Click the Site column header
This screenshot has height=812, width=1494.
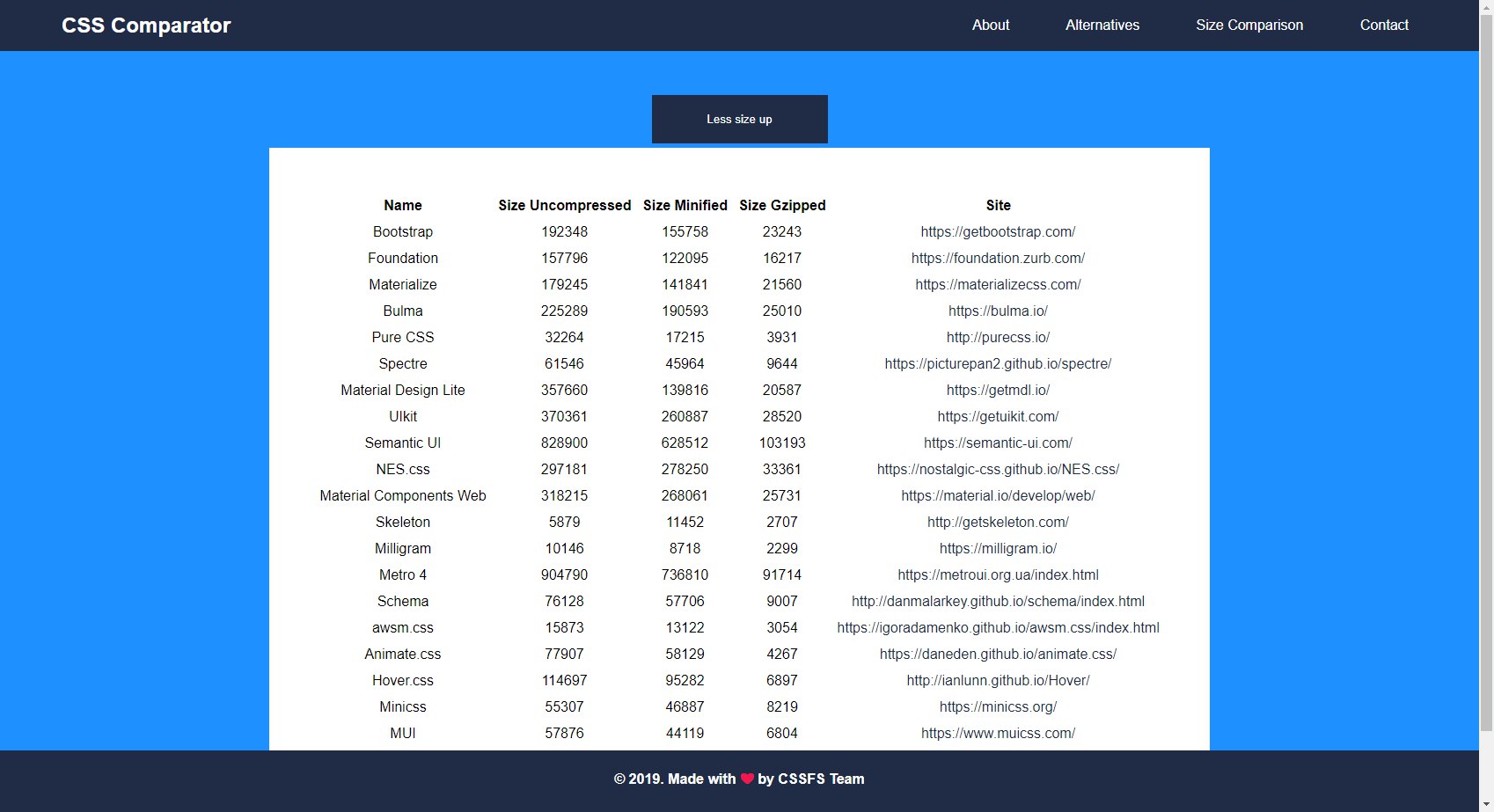998,205
